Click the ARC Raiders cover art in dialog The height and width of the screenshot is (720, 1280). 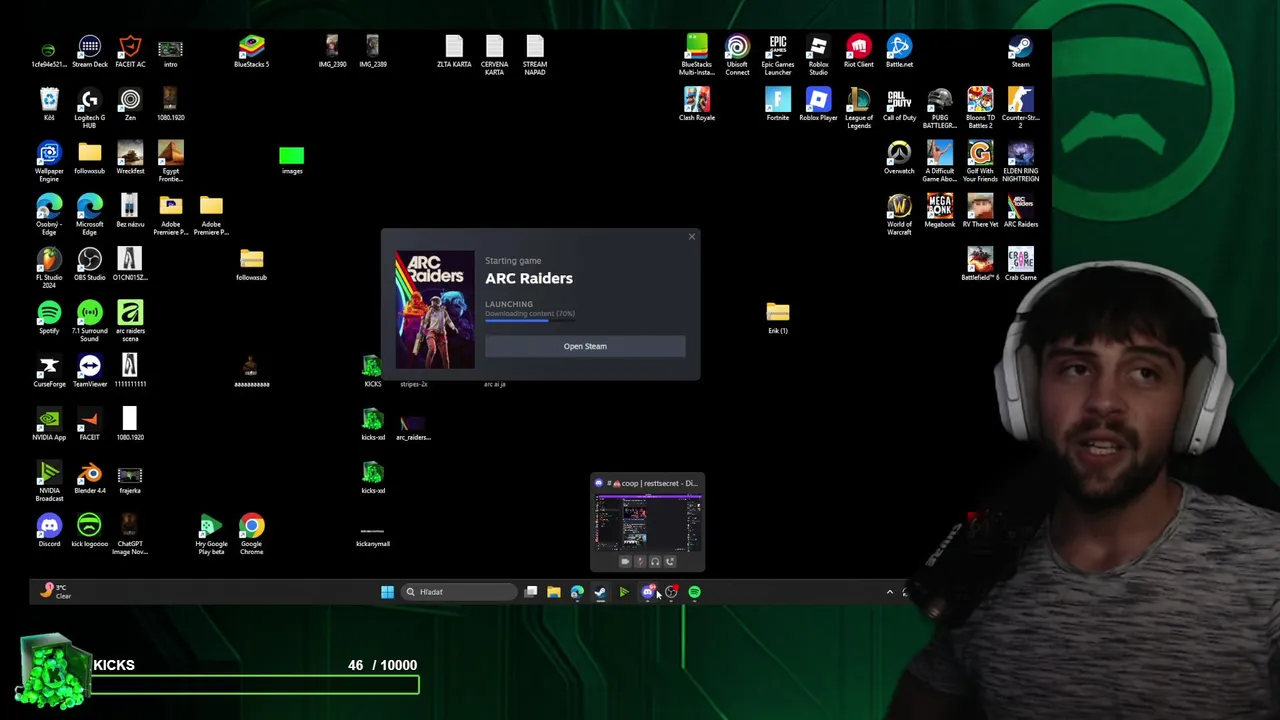435,310
